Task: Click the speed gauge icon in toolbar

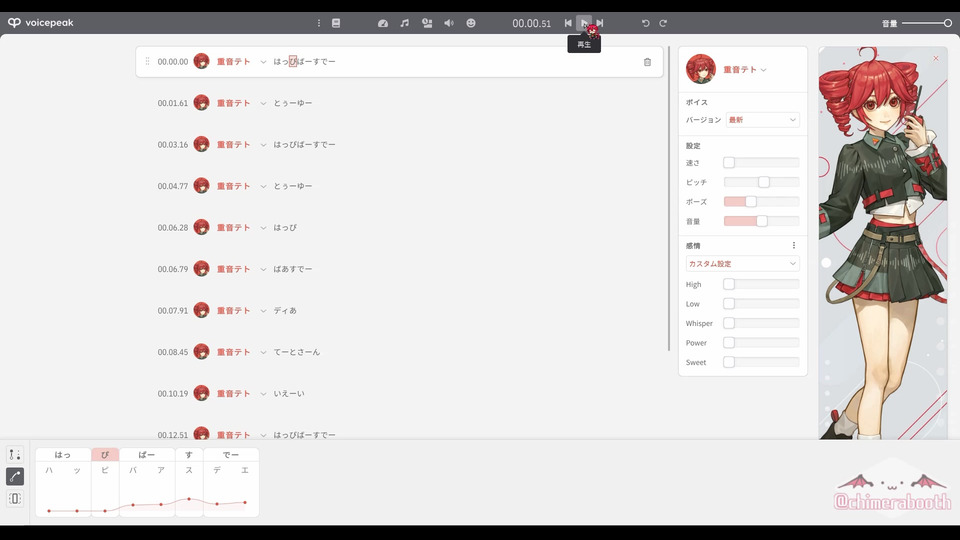Action: [383, 23]
